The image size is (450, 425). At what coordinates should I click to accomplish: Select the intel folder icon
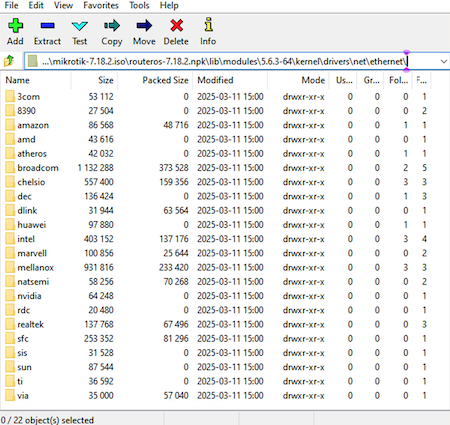[10, 239]
